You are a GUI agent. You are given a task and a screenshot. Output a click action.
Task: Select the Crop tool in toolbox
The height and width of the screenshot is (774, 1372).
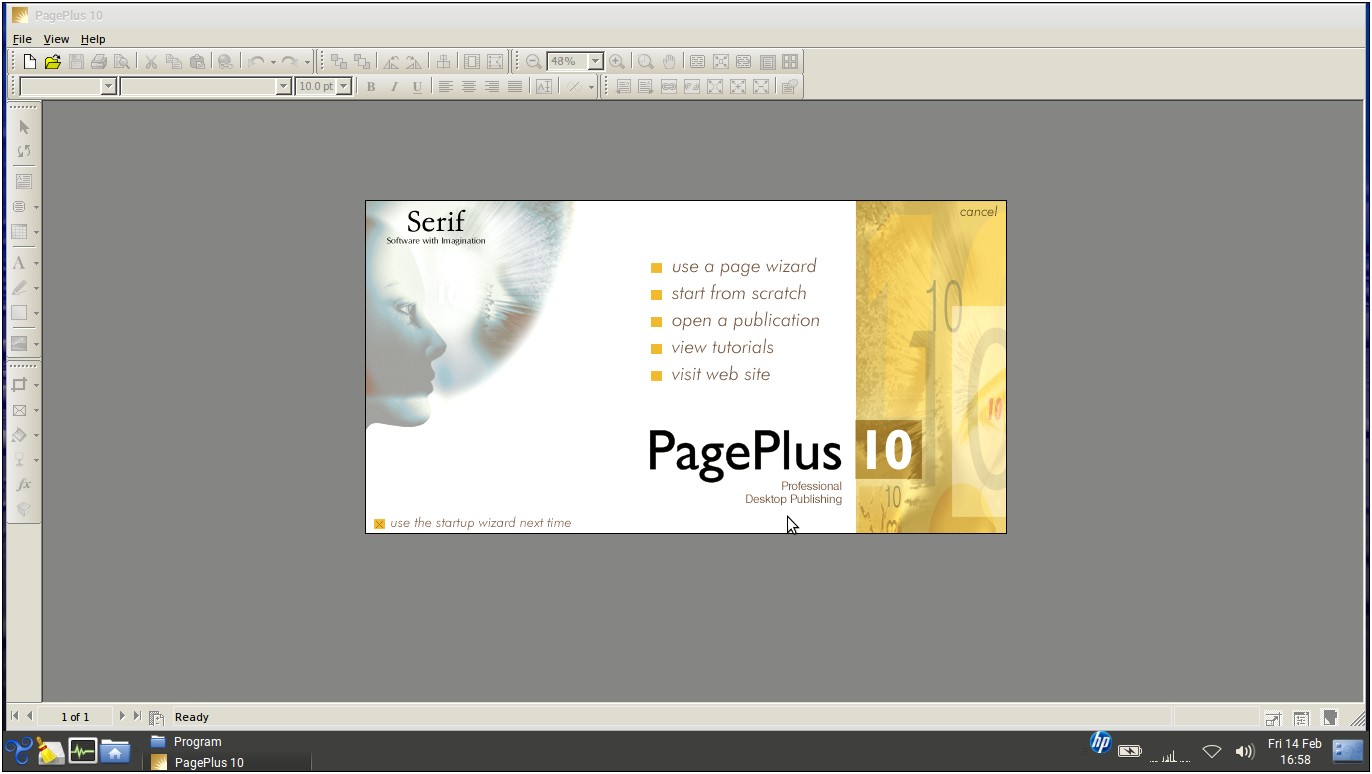[20, 385]
